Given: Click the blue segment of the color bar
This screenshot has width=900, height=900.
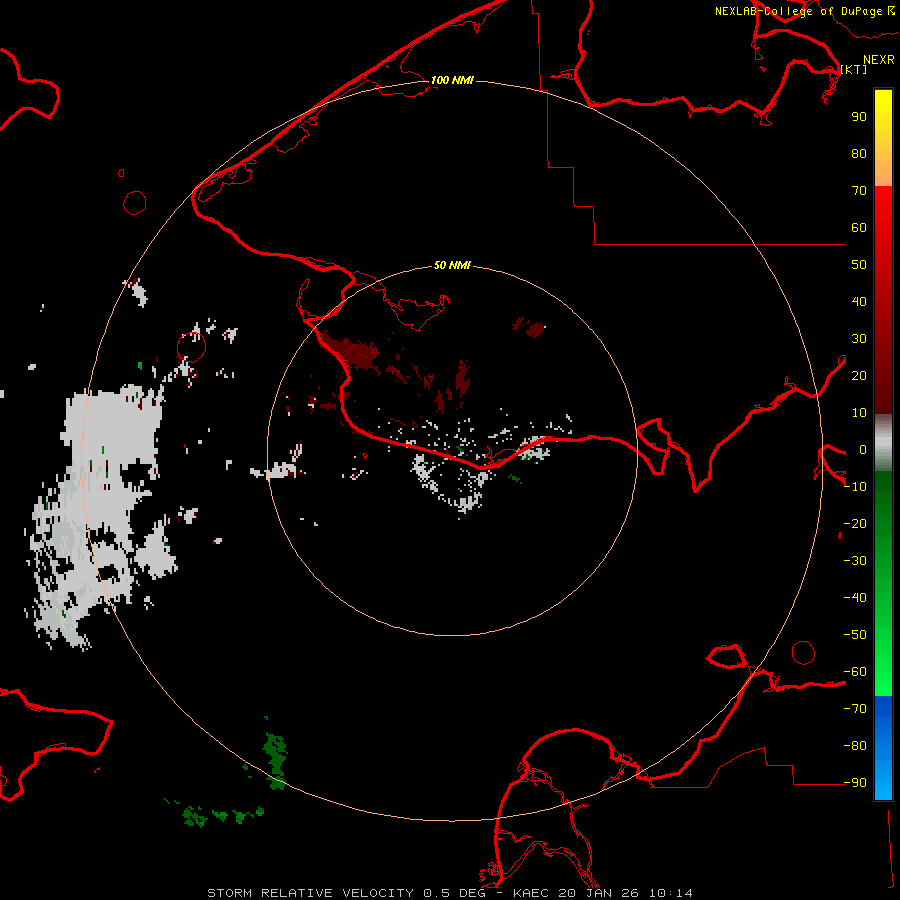Looking at the screenshot, I should point(883,747).
